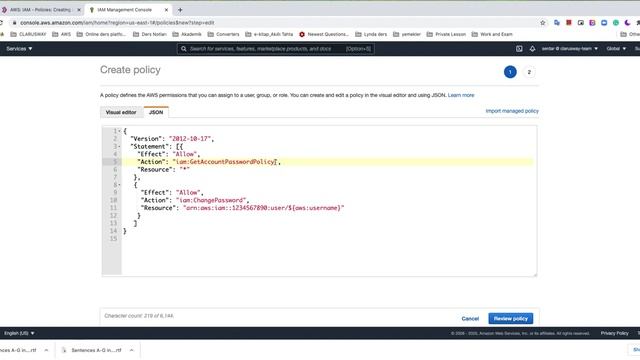
Task: Open the Ders Notları bookmark folder
Action: coord(150,34)
